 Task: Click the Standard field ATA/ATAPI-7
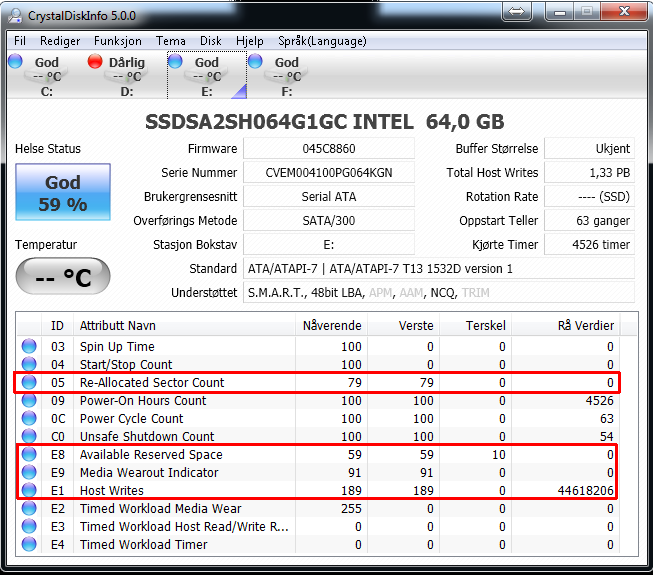[x=439, y=269]
